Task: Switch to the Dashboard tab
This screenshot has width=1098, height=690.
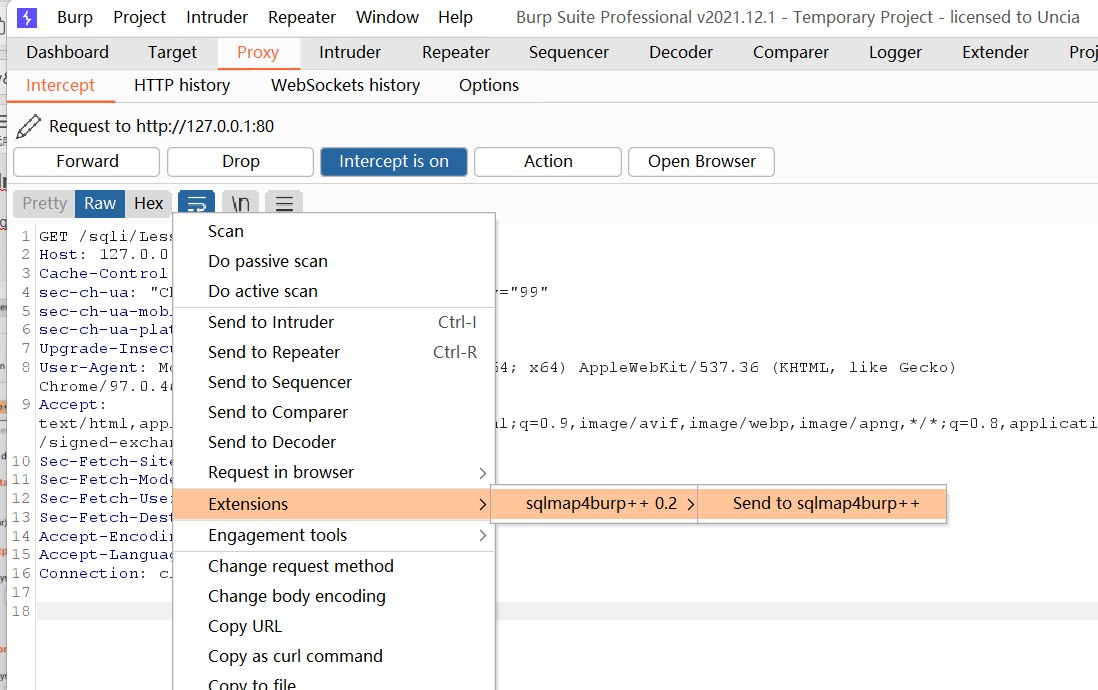Action: point(67,53)
